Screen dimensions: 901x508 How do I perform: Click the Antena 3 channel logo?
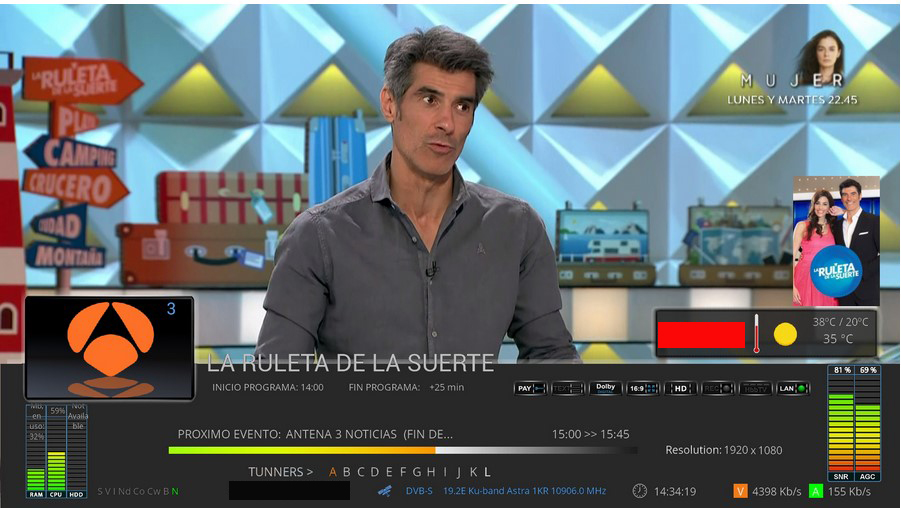click(109, 348)
